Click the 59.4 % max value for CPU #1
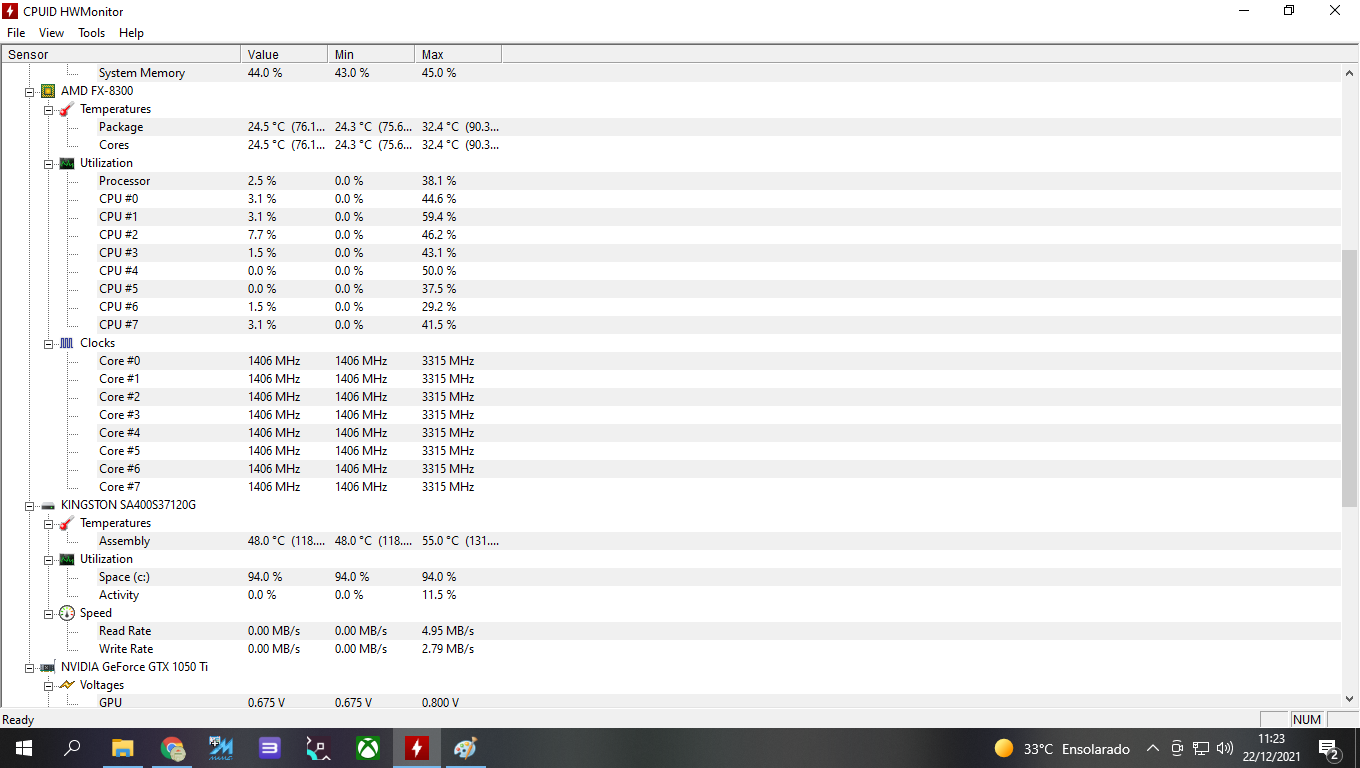This screenshot has width=1360, height=768. pos(439,217)
